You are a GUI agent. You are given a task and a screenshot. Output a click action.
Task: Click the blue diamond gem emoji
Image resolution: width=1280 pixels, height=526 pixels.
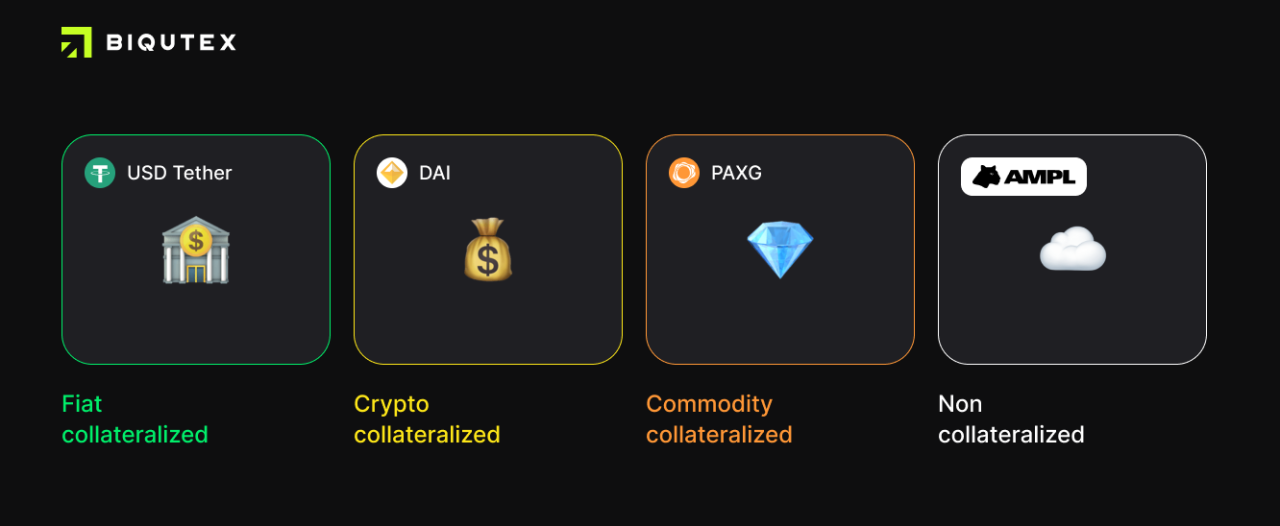[x=780, y=249]
